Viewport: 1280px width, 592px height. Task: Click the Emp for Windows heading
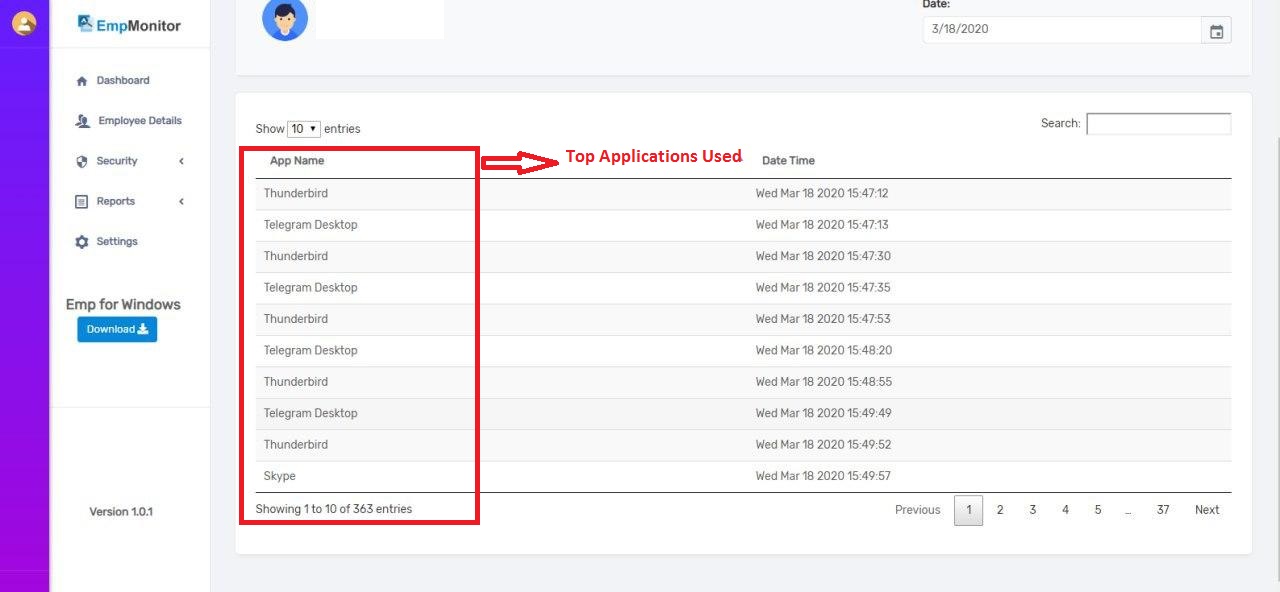[x=123, y=305]
